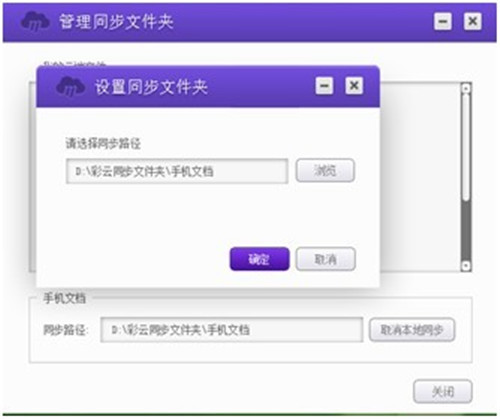Click the 同步路径: label
The image size is (500, 419).
pyautogui.click(x=66, y=330)
